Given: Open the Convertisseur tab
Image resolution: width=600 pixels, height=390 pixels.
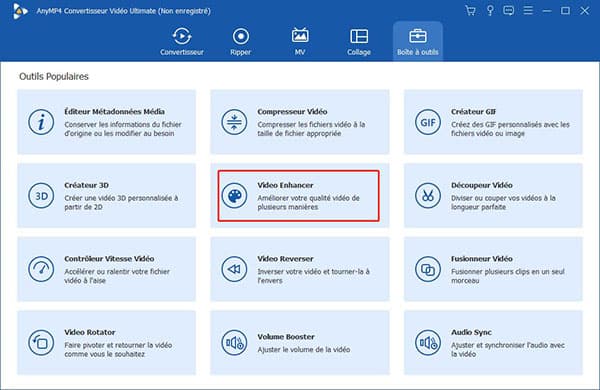Looking at the screenshot, I should [182, 42].
